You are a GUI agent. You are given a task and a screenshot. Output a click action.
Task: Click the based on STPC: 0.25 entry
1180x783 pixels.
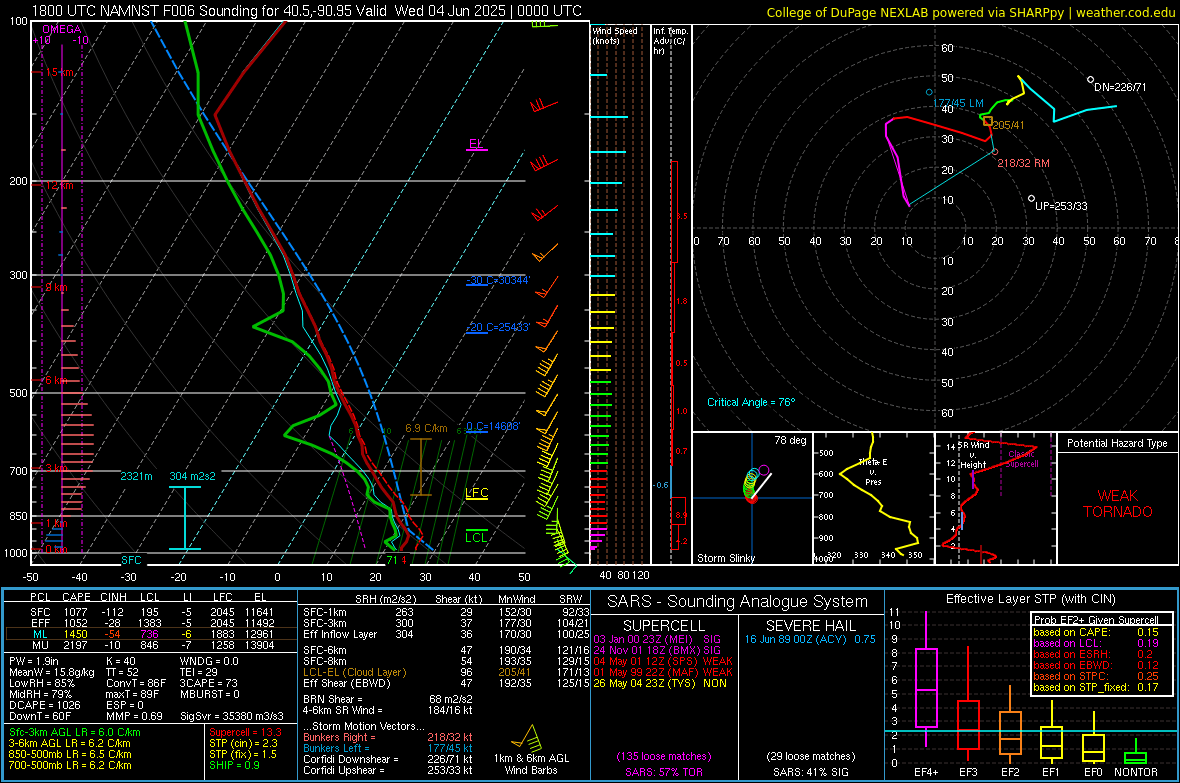click(1096, 676)
